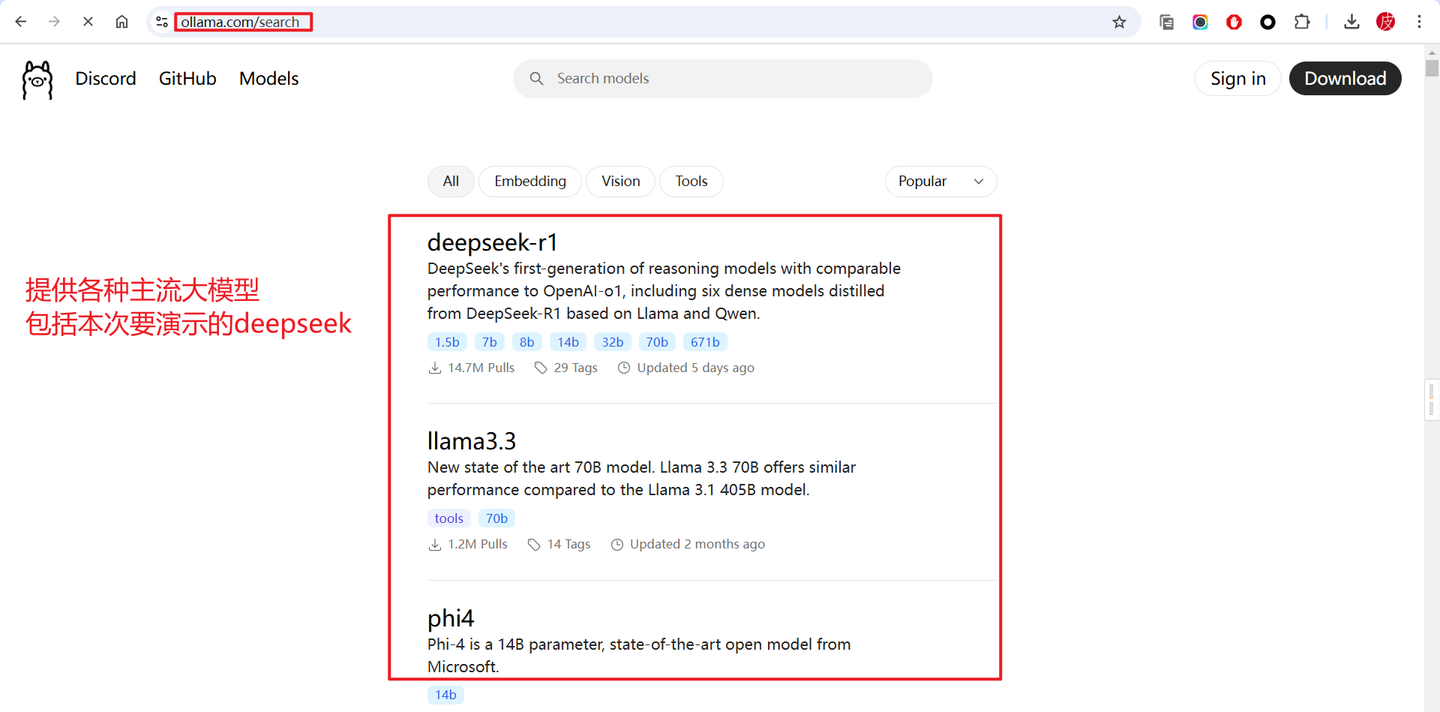This screenshot has height=712, width=1440.
Task: Switch to the All models tab
Action: [x=451, y=181]
